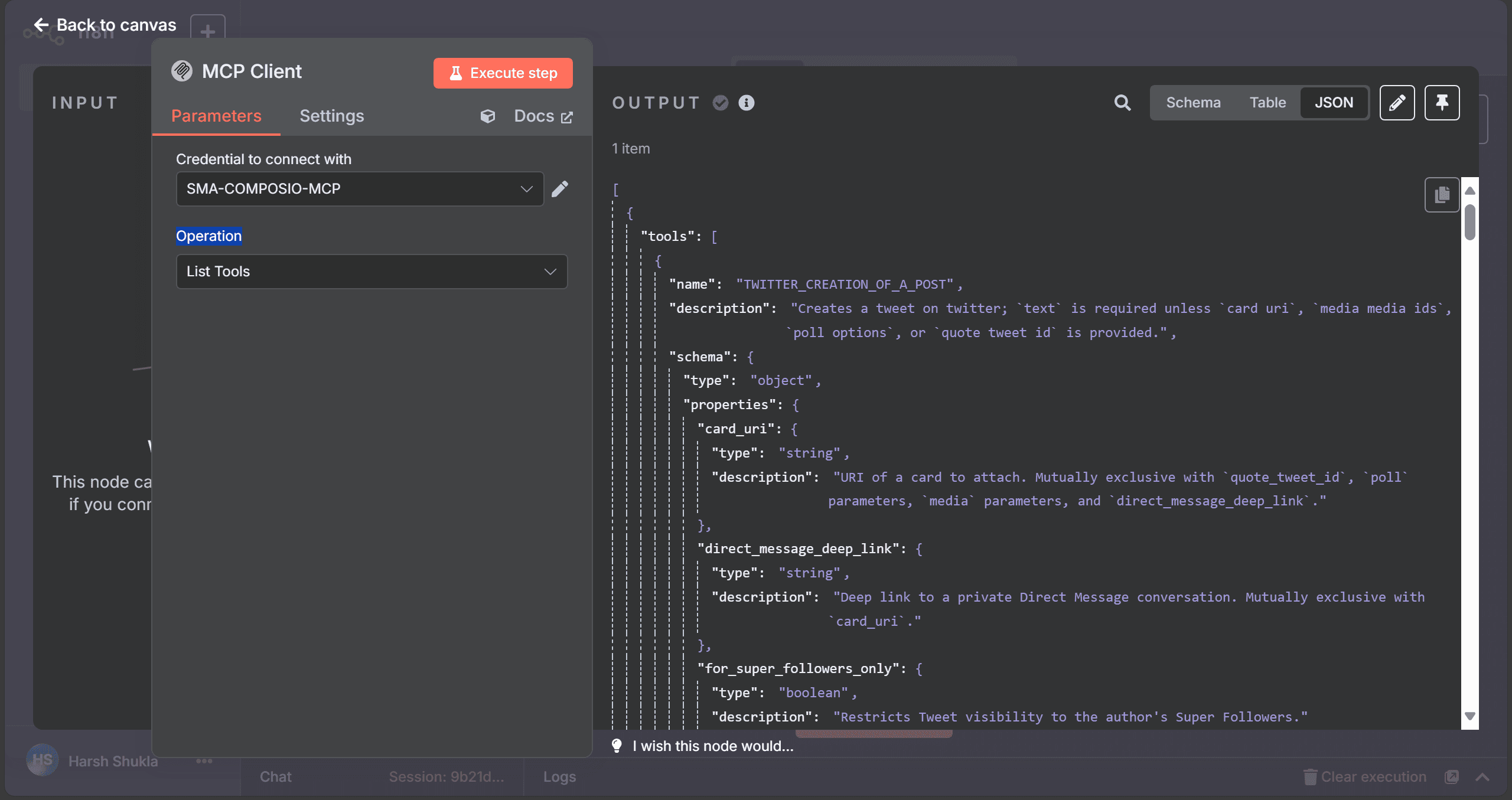This screenshot has width=1512, height=800.
Task: Switch the output view to Table
Action: (x=1267, y=103)
